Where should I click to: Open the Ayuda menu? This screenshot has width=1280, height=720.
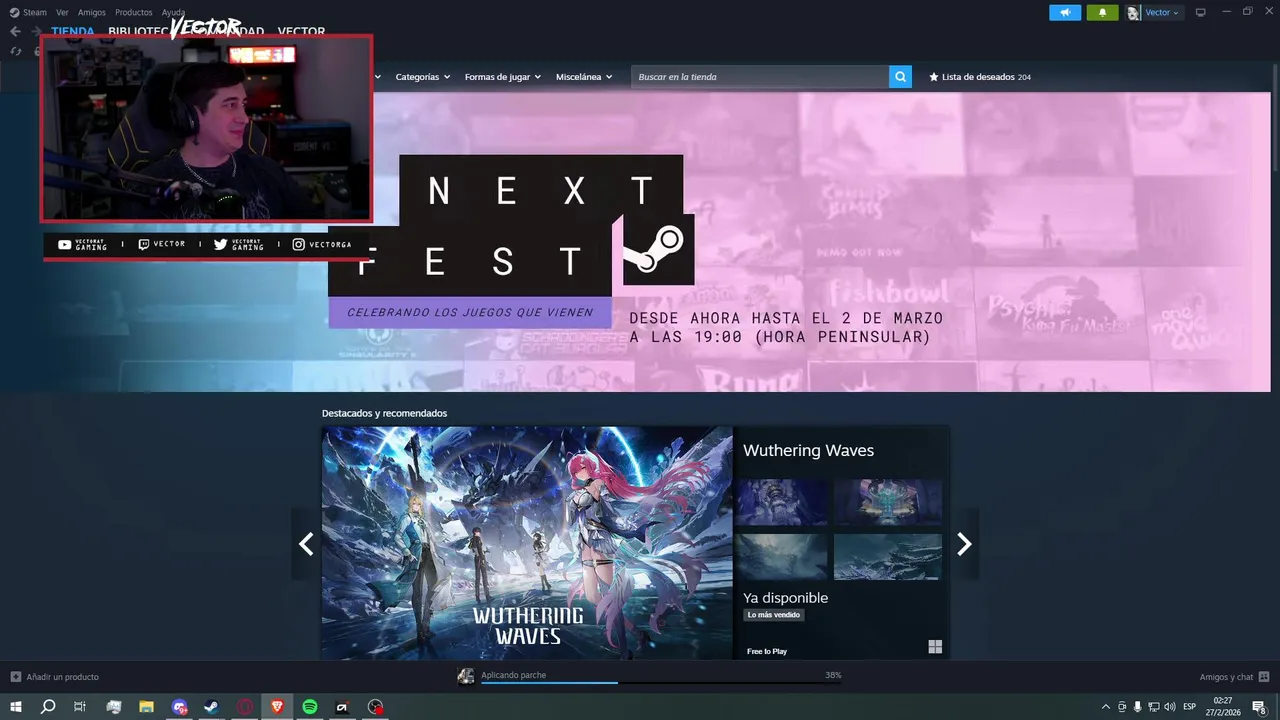coord(173,12)
